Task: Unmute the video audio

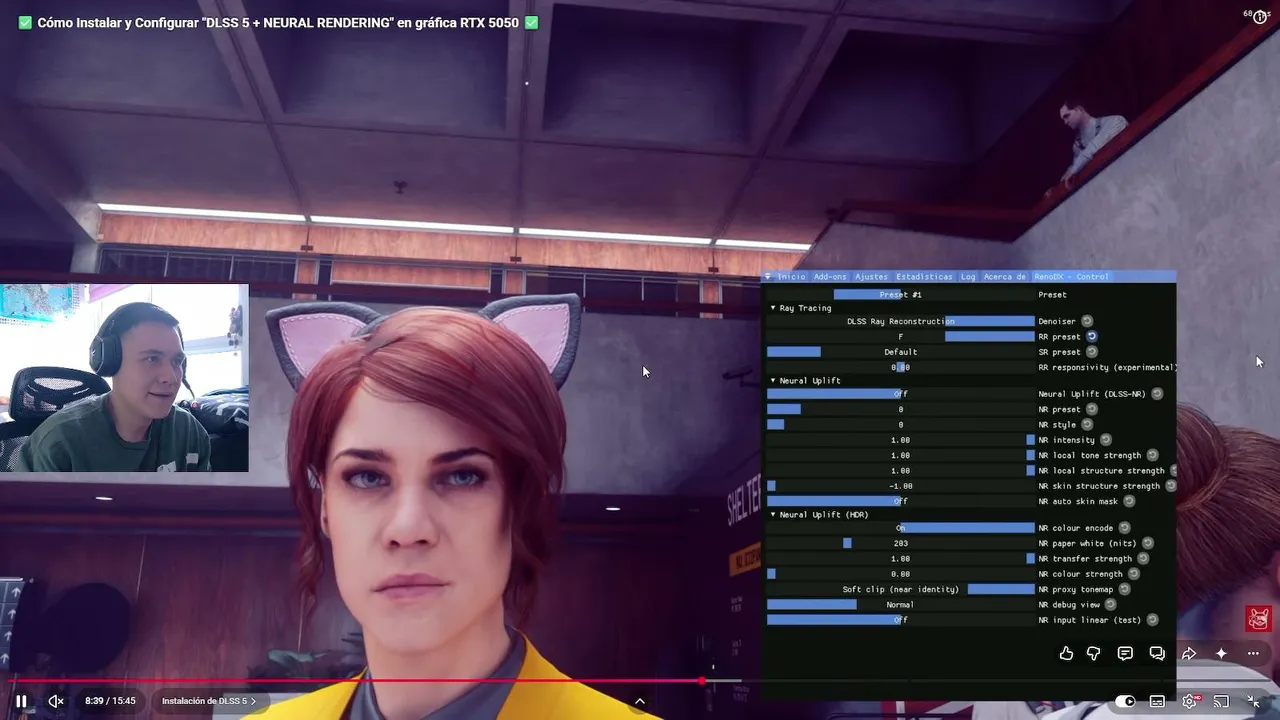Action: pyautogui.click(x=56, y=701)
